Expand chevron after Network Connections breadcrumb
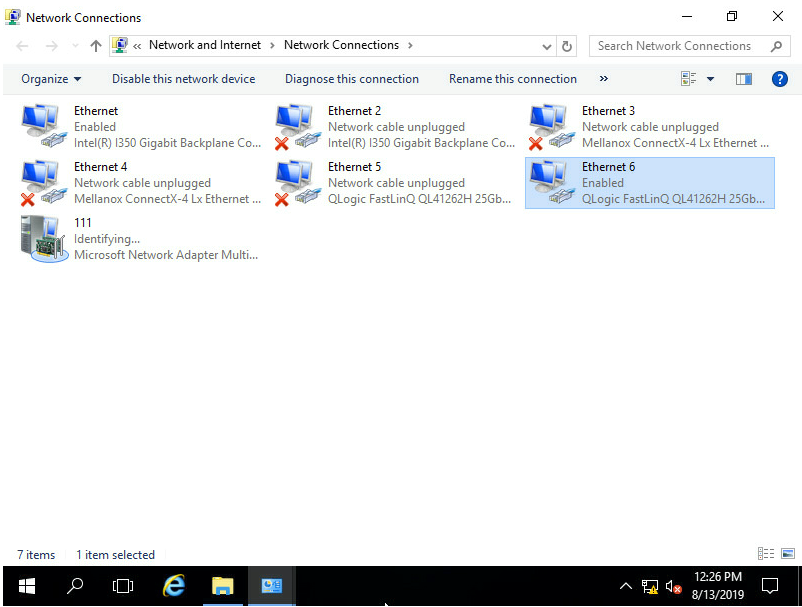 pos(410,46)
